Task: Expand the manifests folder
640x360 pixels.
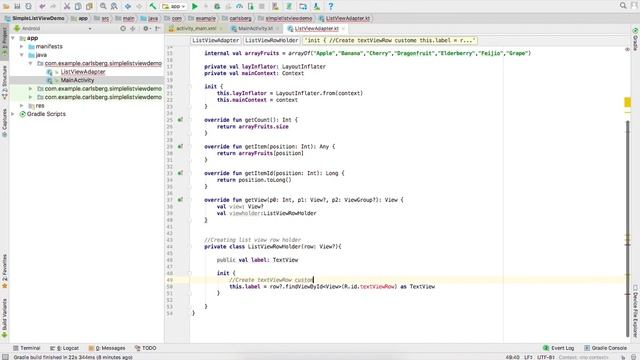Action: click(x=22, y=47)
